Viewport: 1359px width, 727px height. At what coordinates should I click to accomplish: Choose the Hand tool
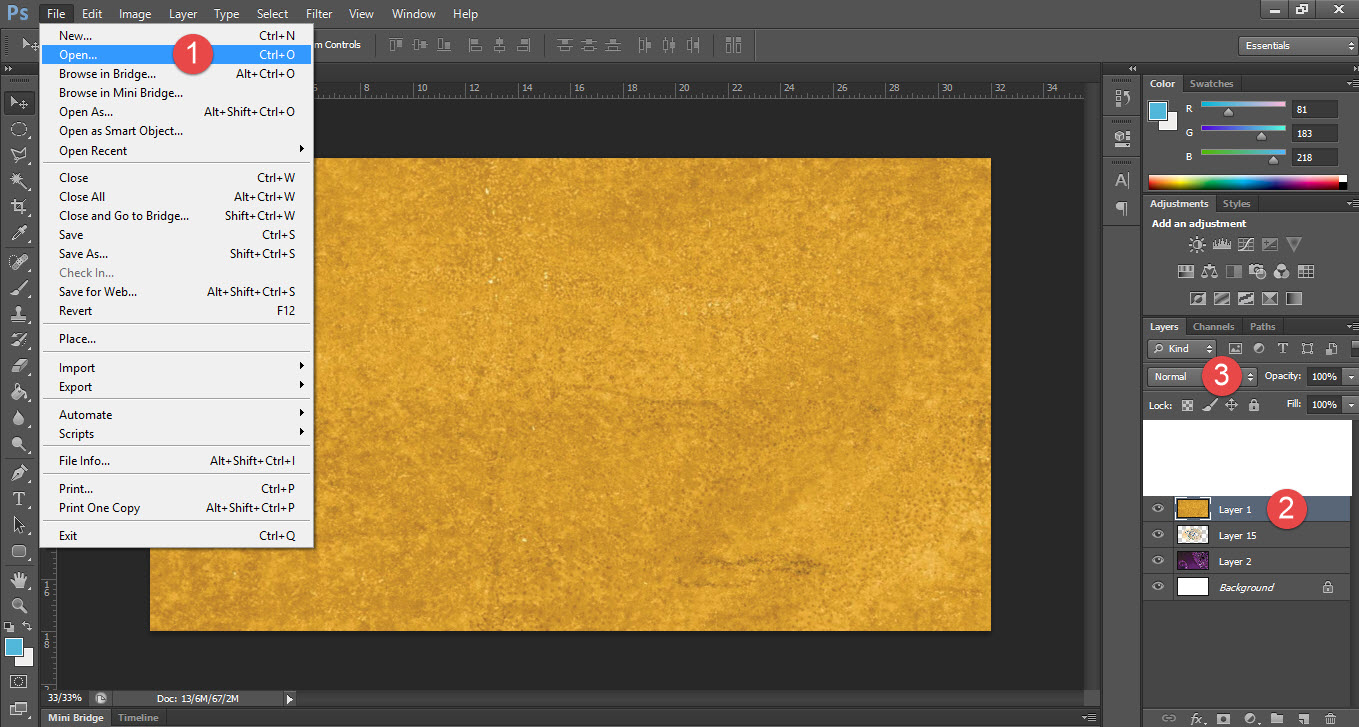(x=18, y=579)
